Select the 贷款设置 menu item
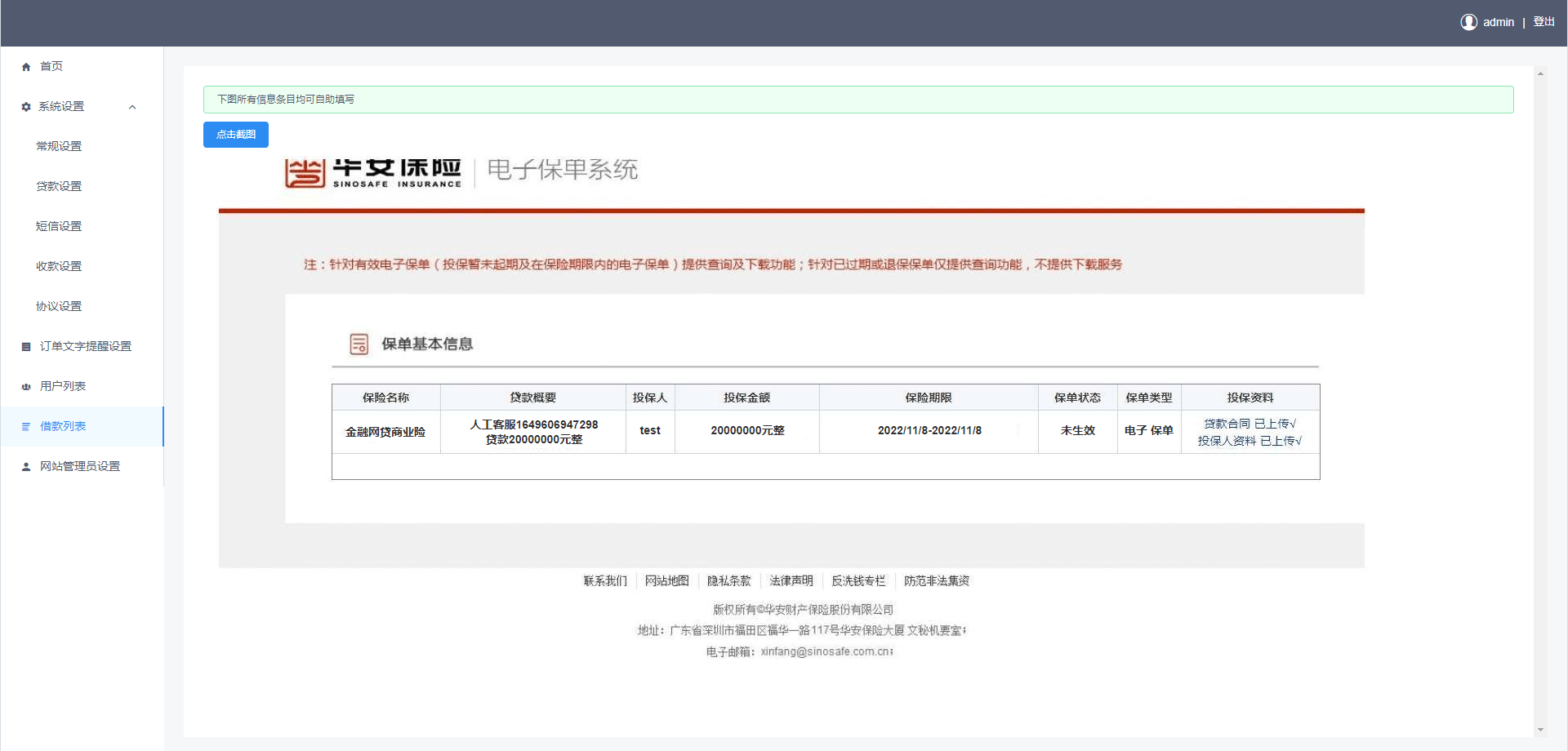1568x751 pixels. 57,185
